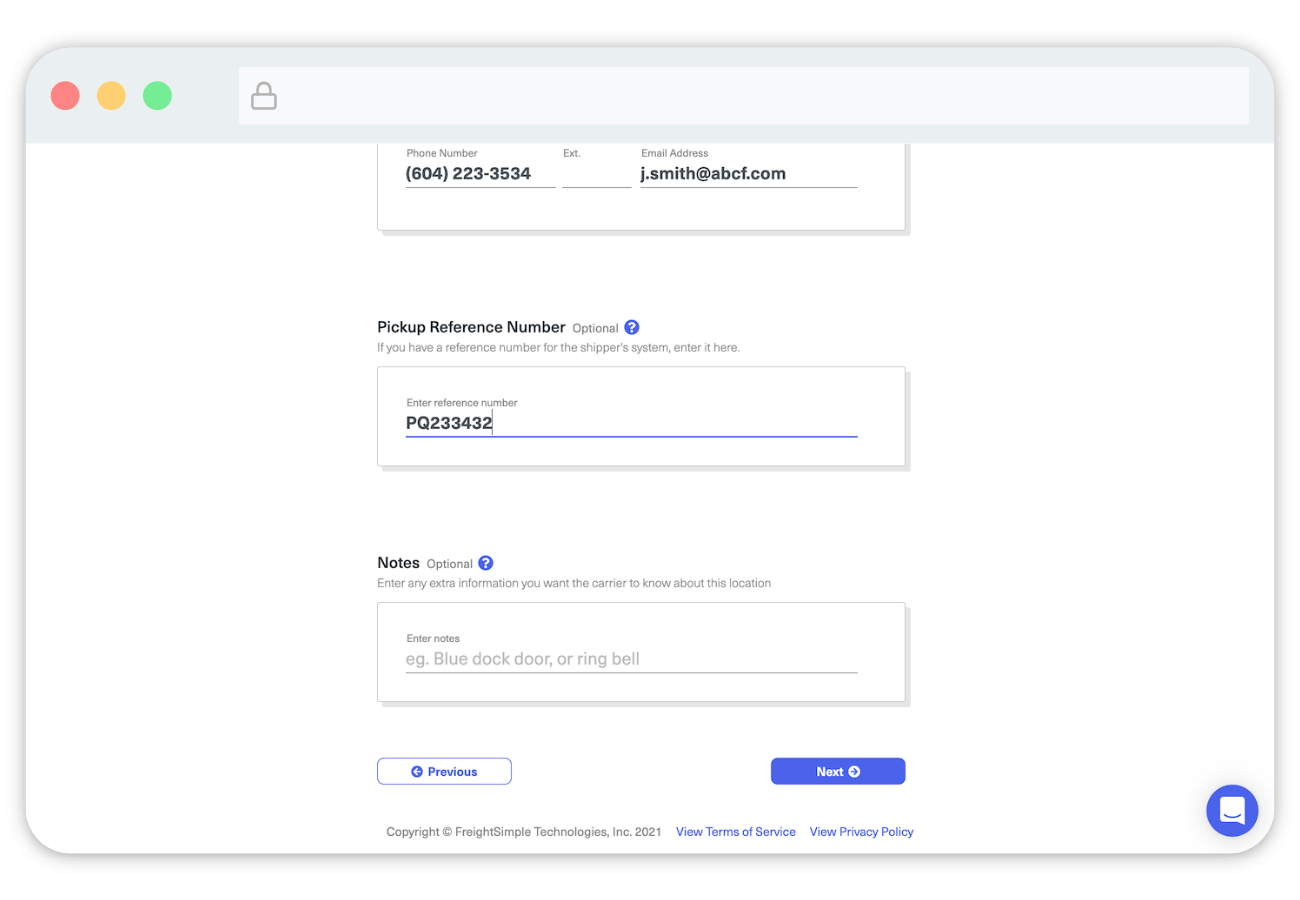
Task: Open View Privacy Policy link
Action: tap(861, 832)
